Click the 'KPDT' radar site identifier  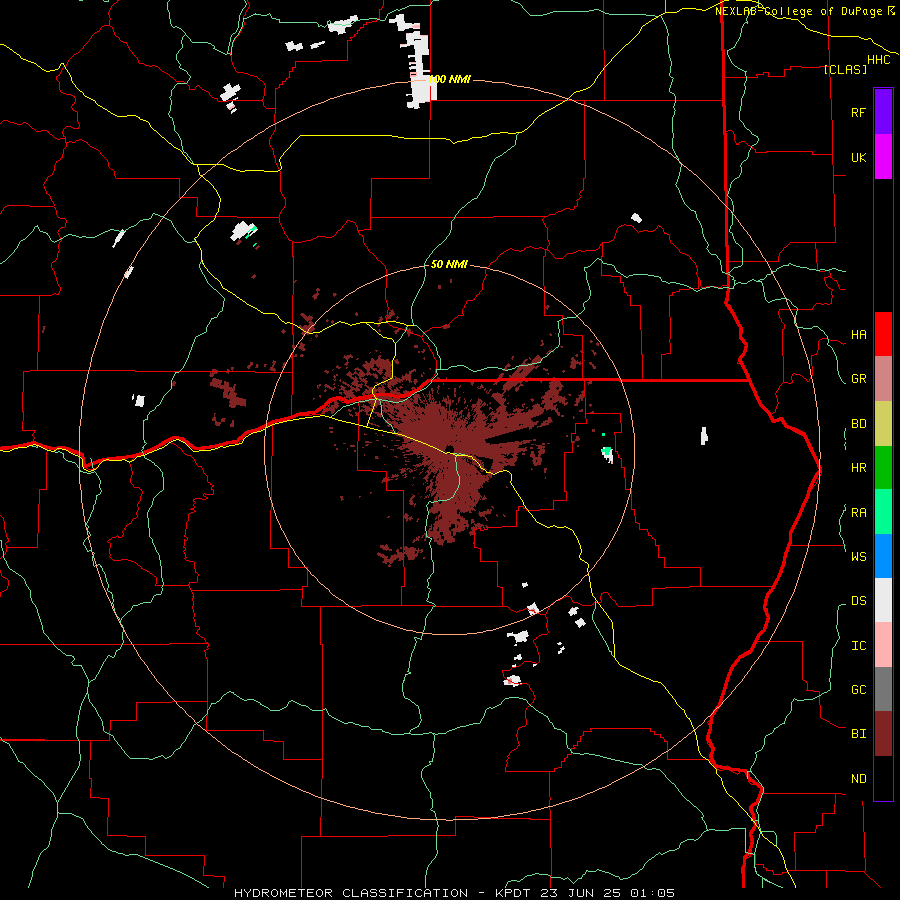click(513, 893)
